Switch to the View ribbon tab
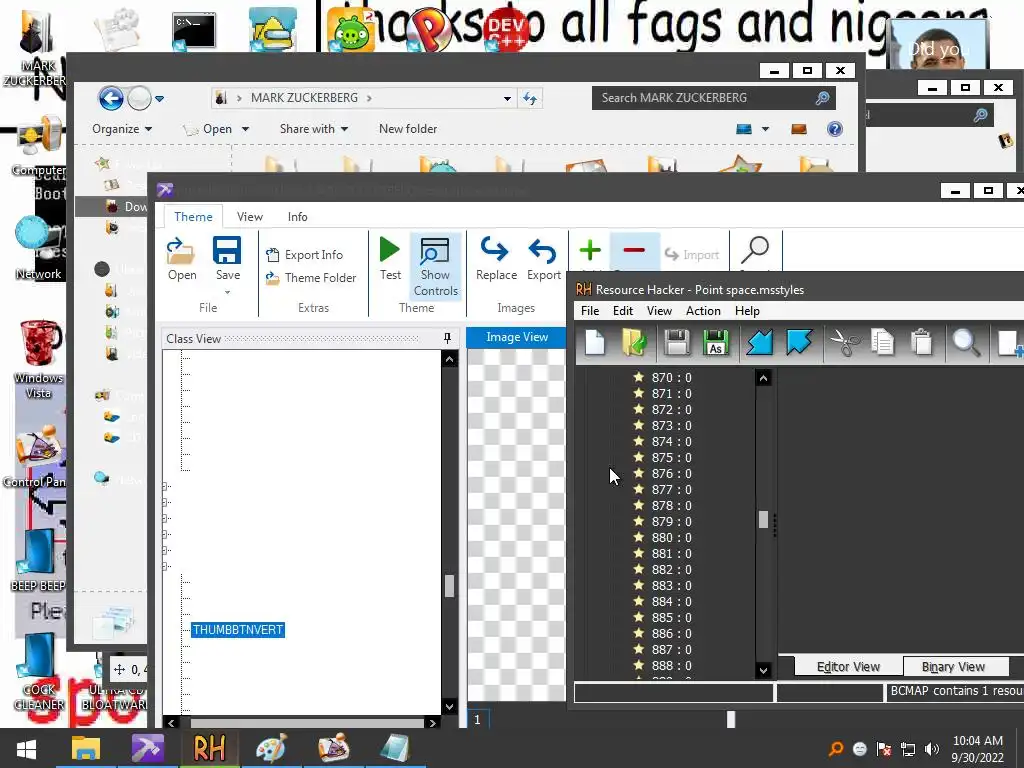 coord(249,217)
